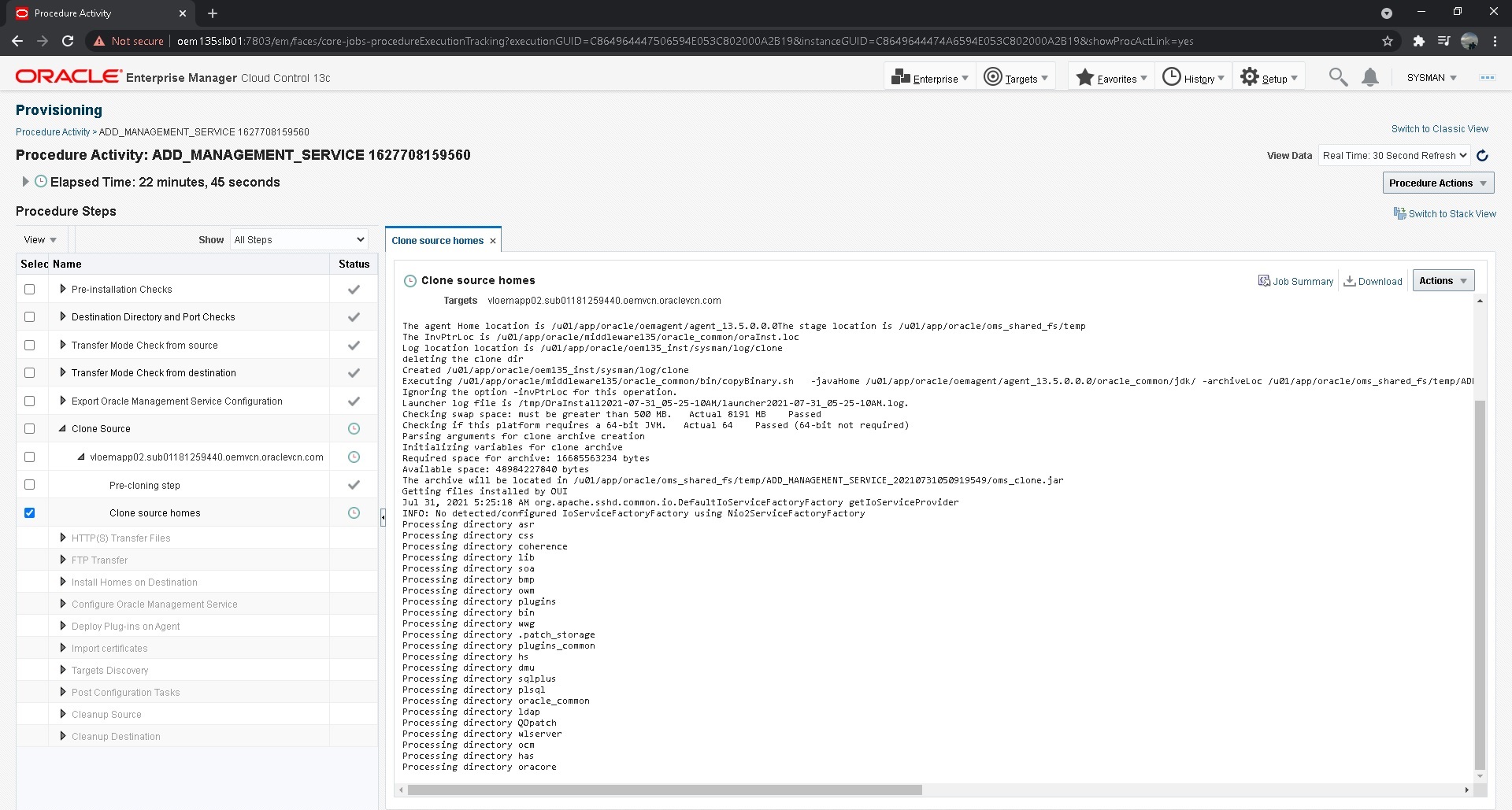Open the Procedure Actions dropdown
1512x810 pixels.
tap(1437, 183)
